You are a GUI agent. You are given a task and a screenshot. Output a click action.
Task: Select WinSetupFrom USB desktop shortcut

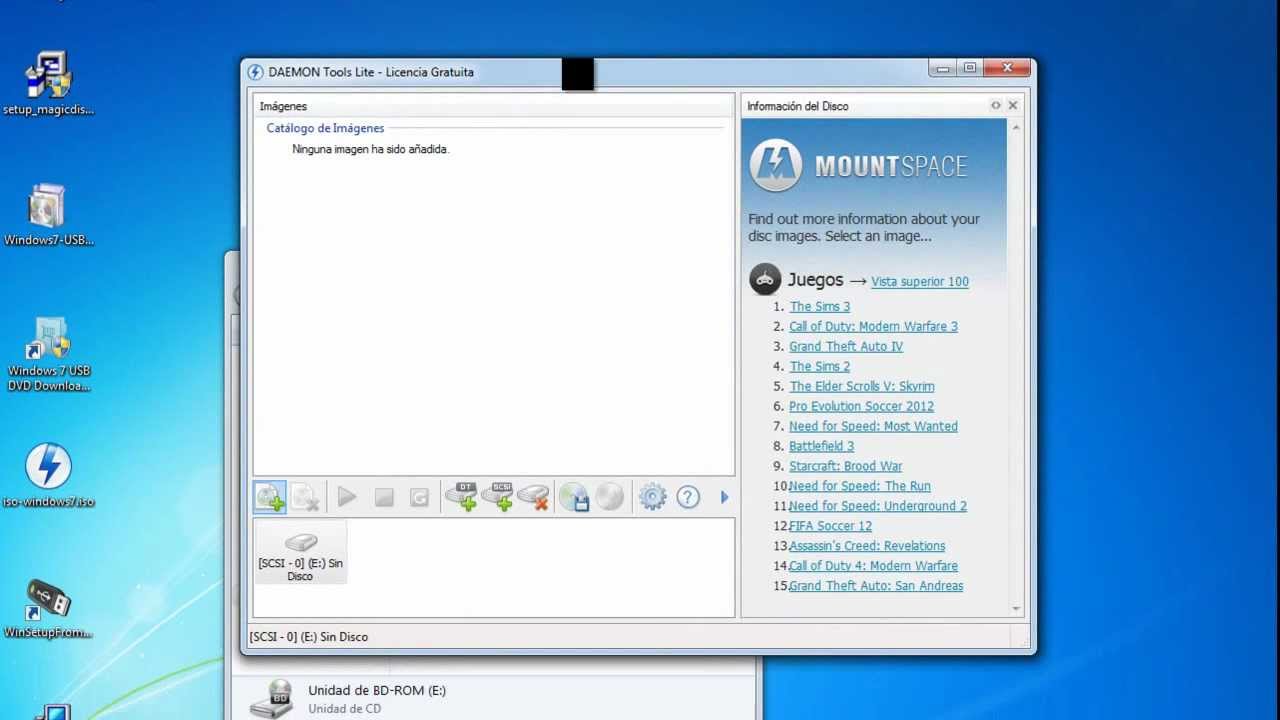click(48, 607)
